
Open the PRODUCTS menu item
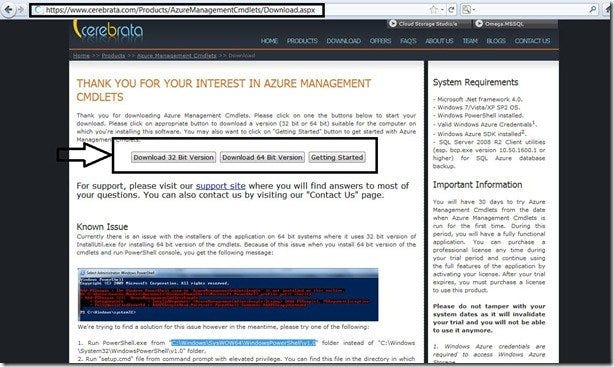pyautogui.click(x=302, y=41)
